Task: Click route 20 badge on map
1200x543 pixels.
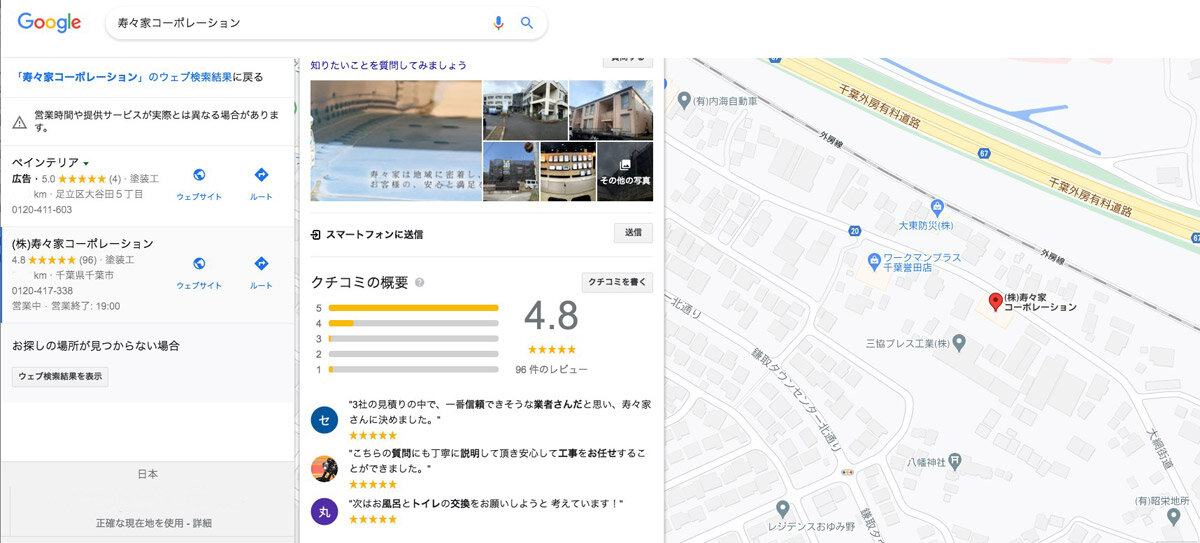Action: point(854,230)
